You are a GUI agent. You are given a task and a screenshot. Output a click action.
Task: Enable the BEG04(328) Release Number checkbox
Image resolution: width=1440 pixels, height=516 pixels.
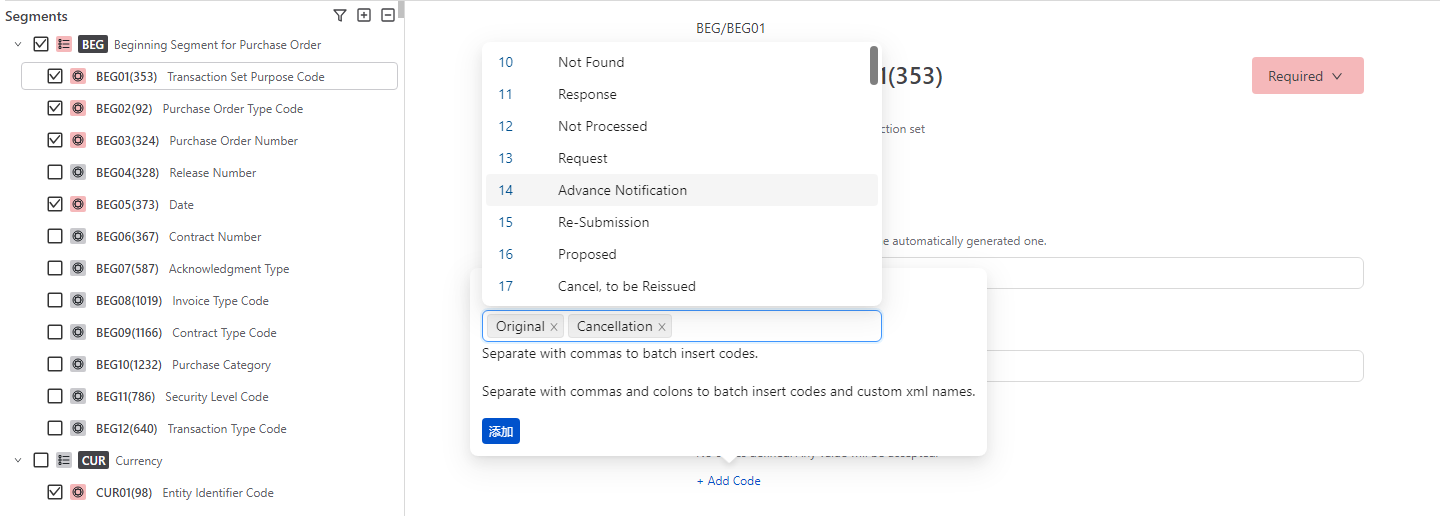pos(55,172)
